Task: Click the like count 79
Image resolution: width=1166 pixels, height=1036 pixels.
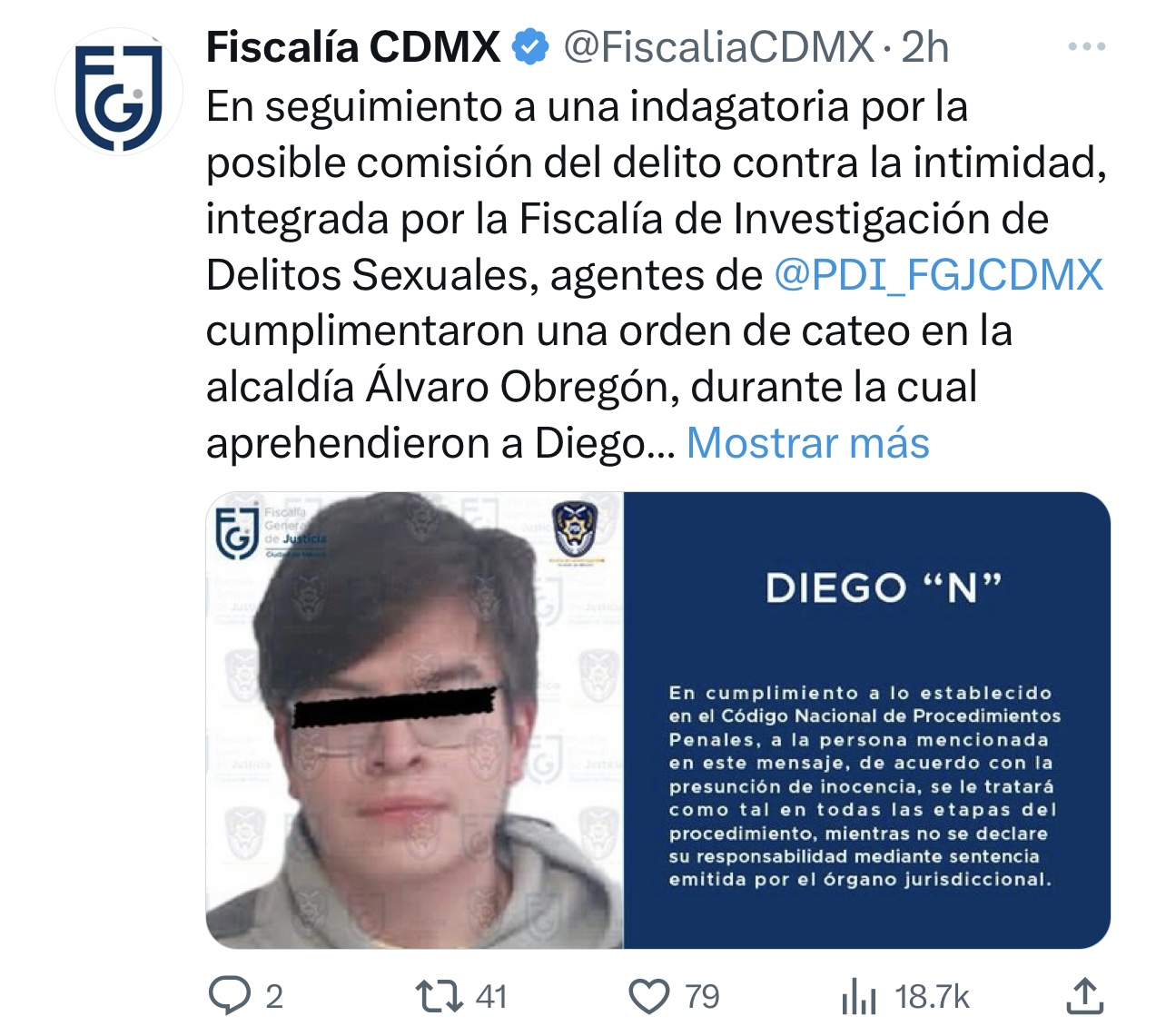Action: click(703, 997)
